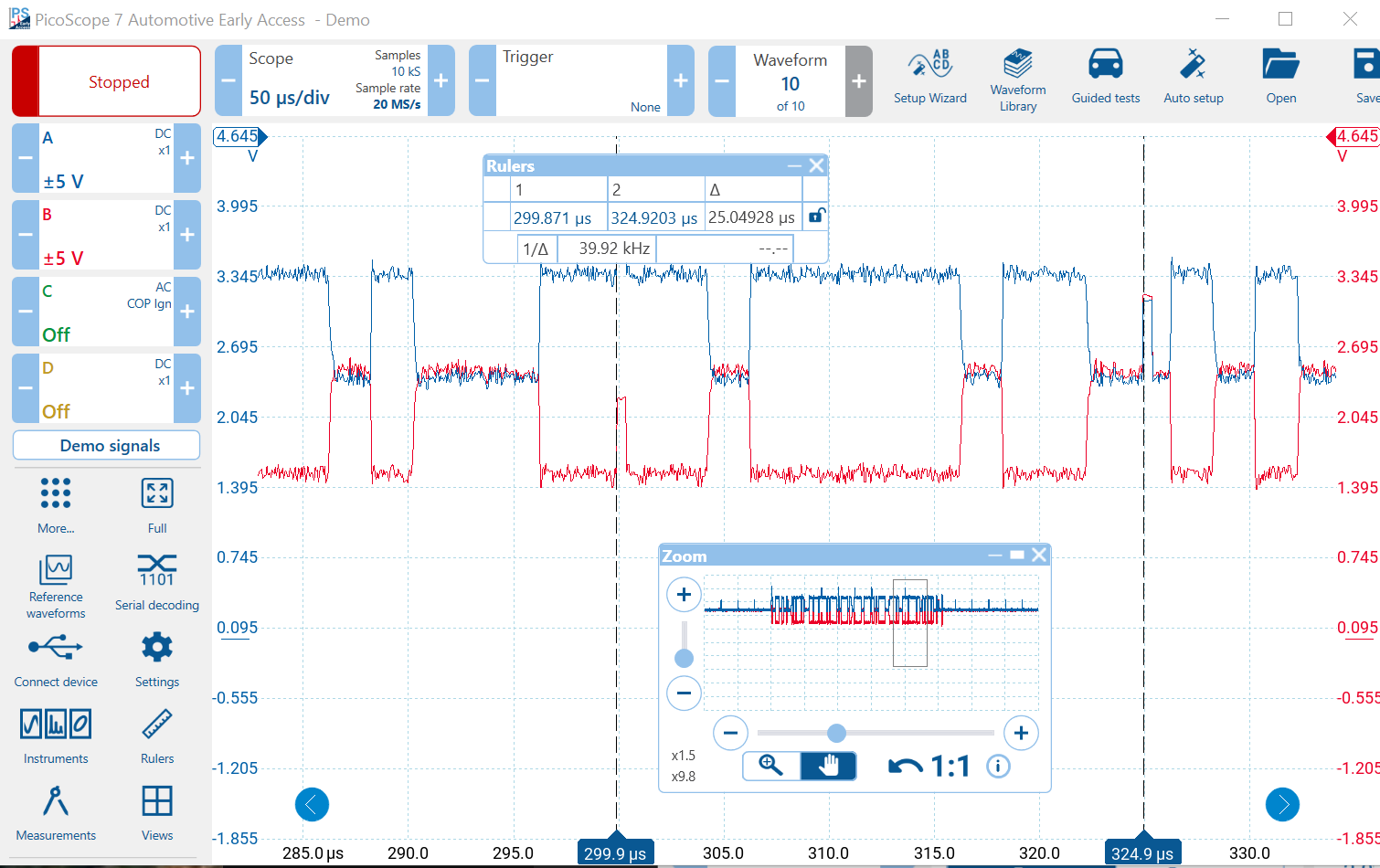Open Measurements
The width and height of the screenshot is (1380, 868).
click(56, 813)
